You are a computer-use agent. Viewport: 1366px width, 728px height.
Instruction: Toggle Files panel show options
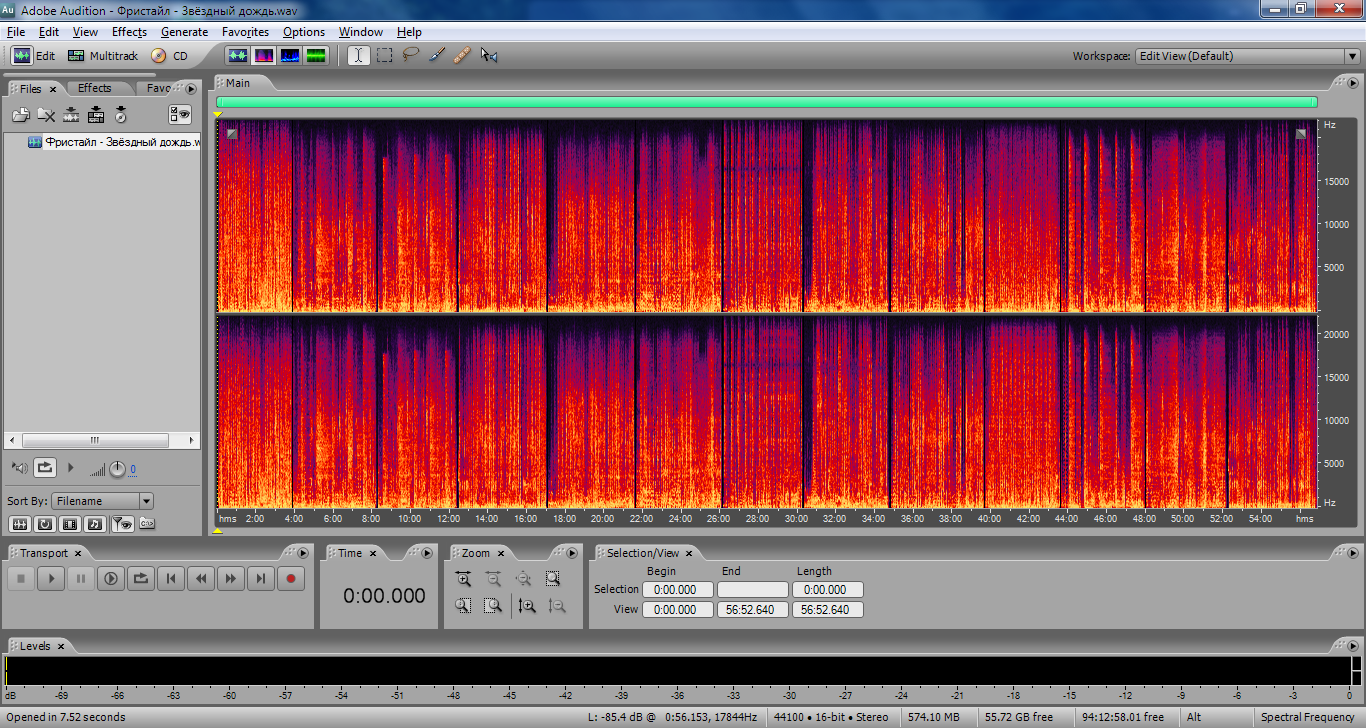pos(180,115)
